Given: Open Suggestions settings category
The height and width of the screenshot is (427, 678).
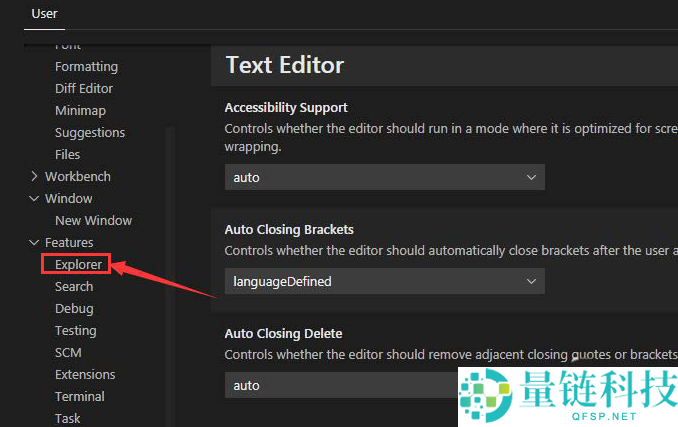Looking at the screenshot, I should point(90,133).
